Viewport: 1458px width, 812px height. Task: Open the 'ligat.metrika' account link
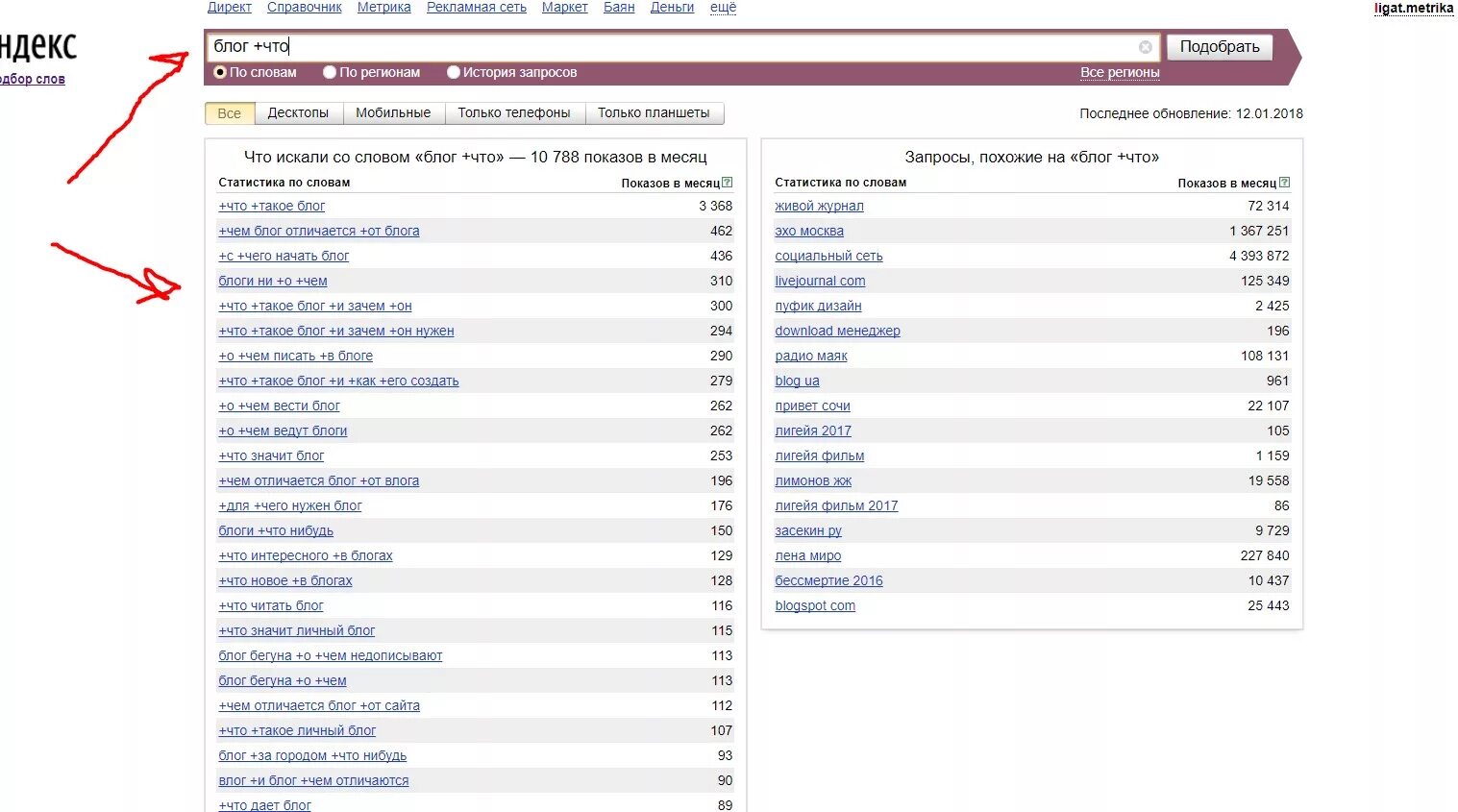(1414, 9)
